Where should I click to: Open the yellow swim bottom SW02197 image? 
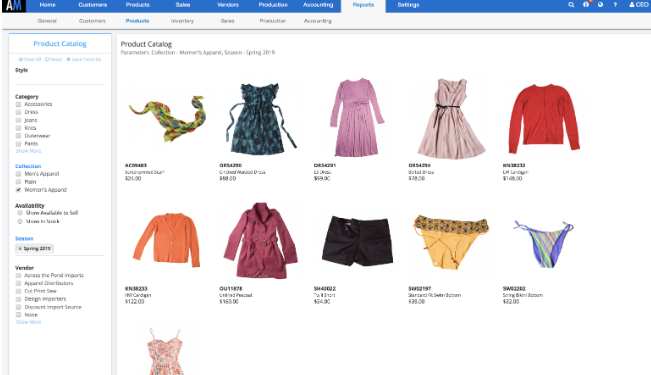click(x=451, y=242)
